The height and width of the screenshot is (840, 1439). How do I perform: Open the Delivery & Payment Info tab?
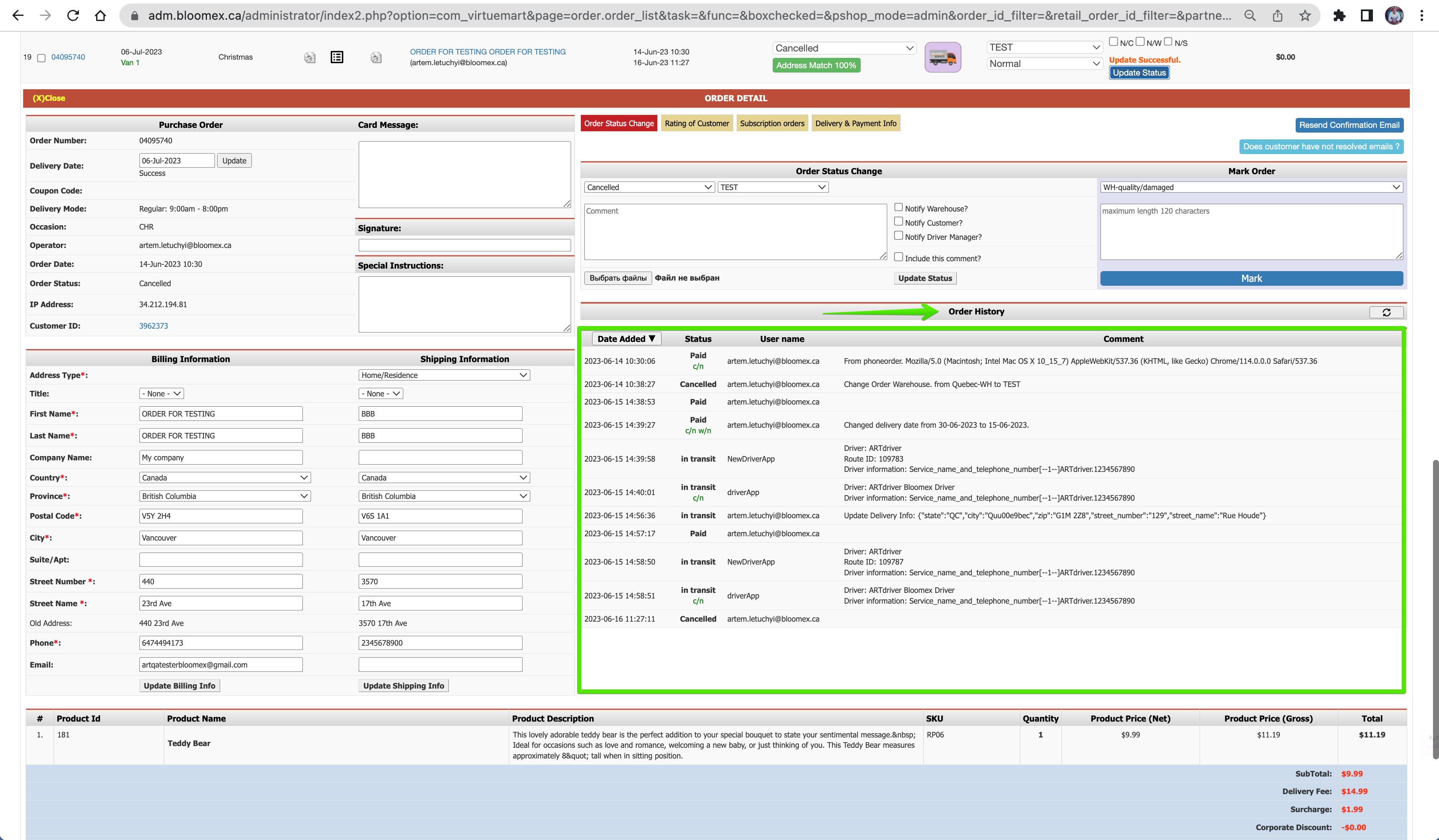tap(856, 124)
